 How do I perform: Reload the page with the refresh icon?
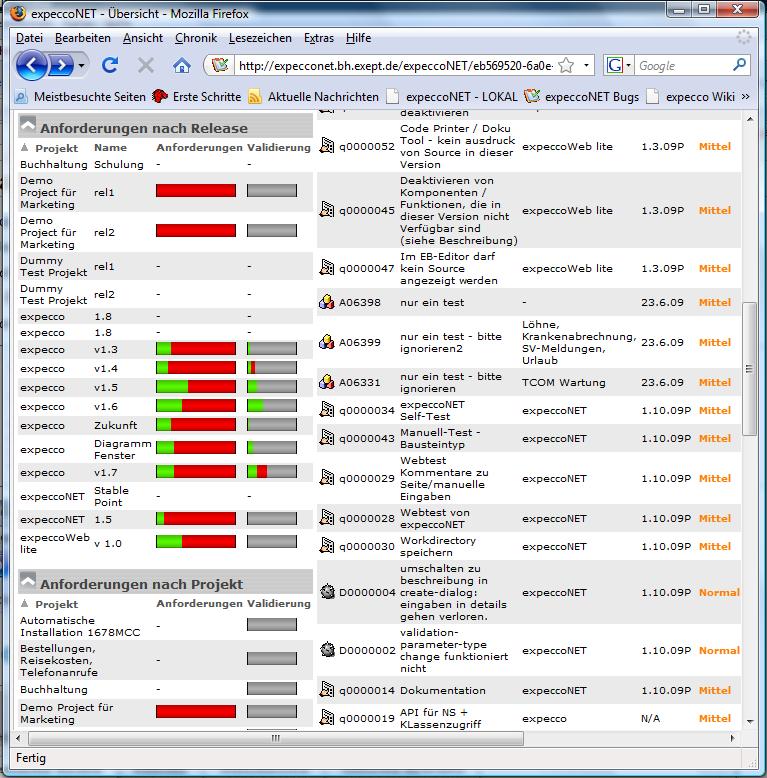(x=110, y=65)
